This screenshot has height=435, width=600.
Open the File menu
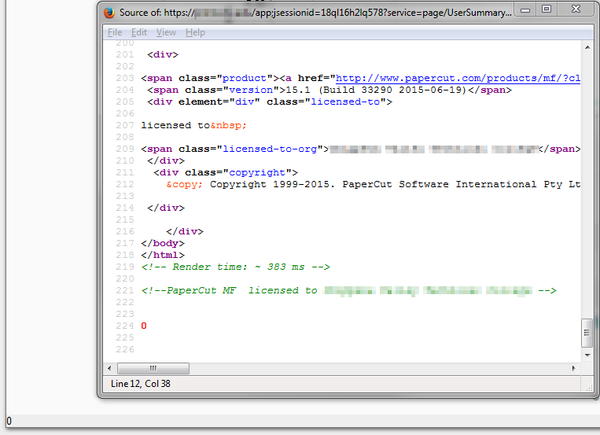click(115, 33)
